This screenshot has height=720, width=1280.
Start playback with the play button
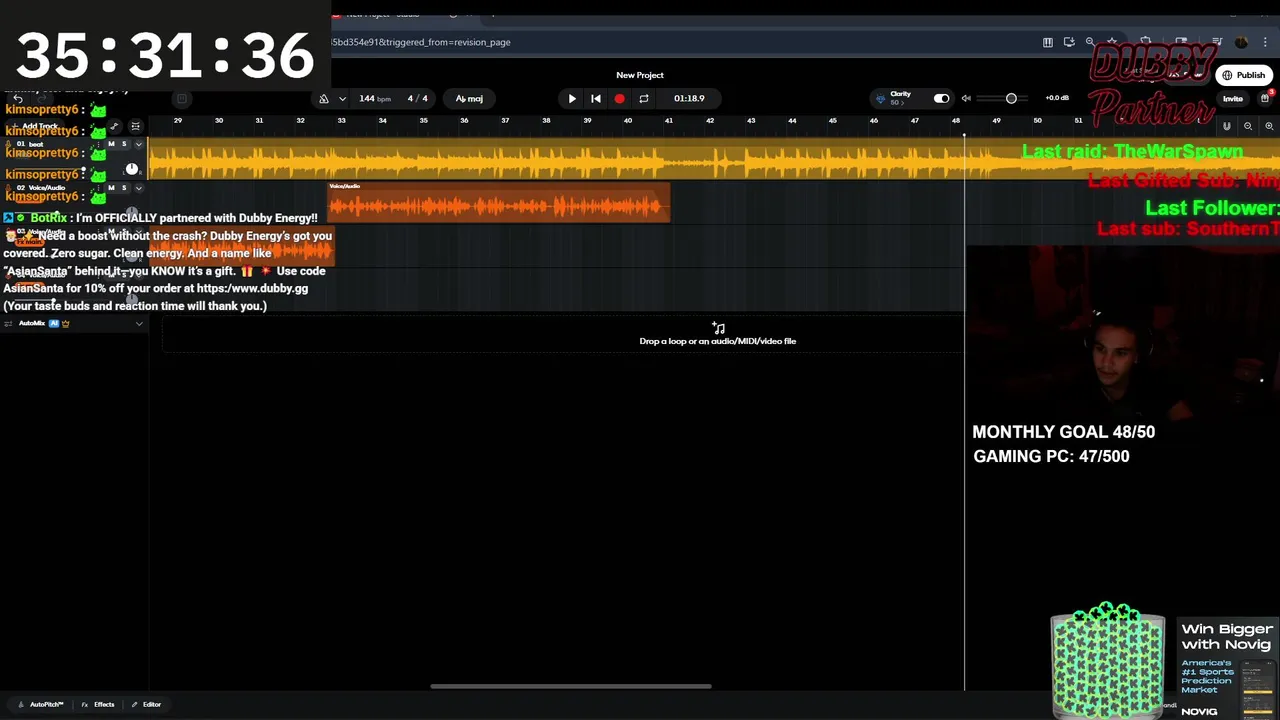click(x=571, y=98)
